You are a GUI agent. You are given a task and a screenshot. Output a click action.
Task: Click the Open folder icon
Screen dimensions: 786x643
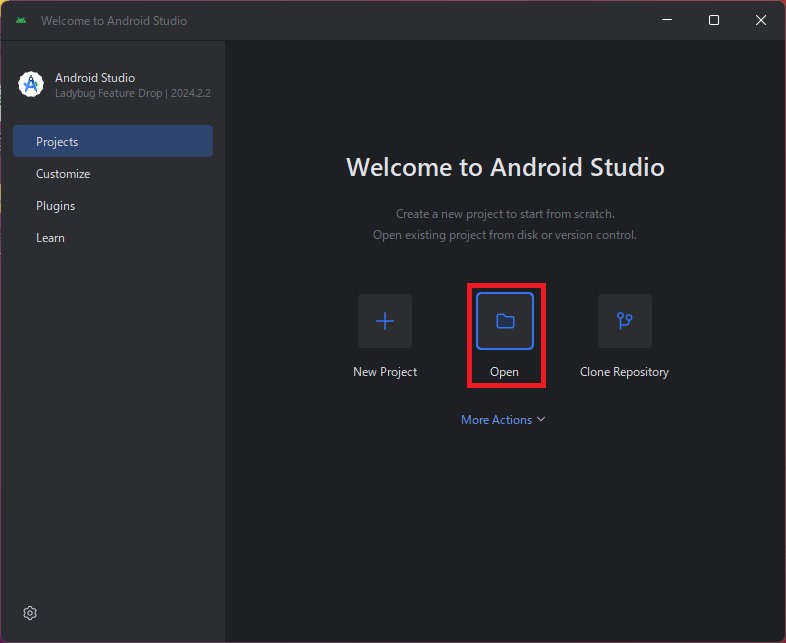point(505,321)
